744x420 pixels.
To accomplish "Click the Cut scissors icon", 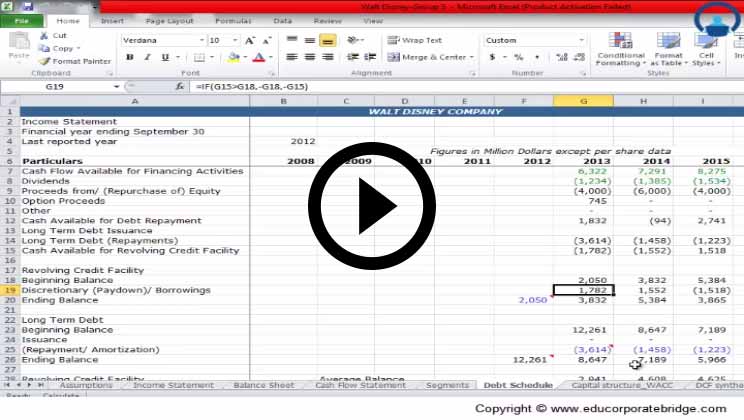I will (x=45, y=35).
